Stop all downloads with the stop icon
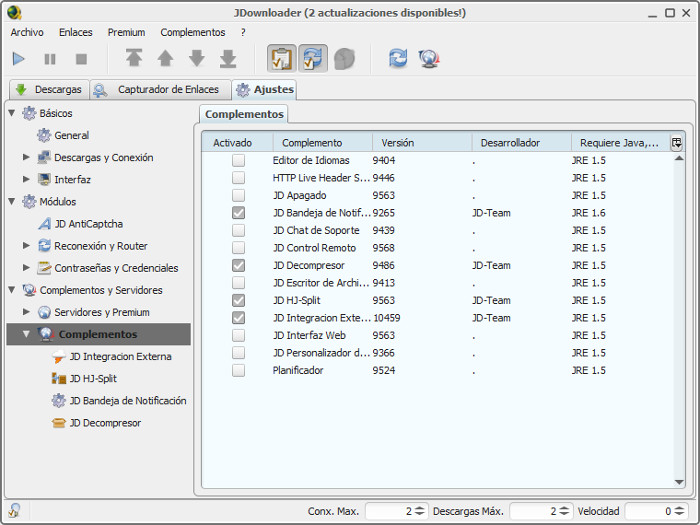Viewport: 700px width, 525px height. pyautogui.click(x=81, y=58)
